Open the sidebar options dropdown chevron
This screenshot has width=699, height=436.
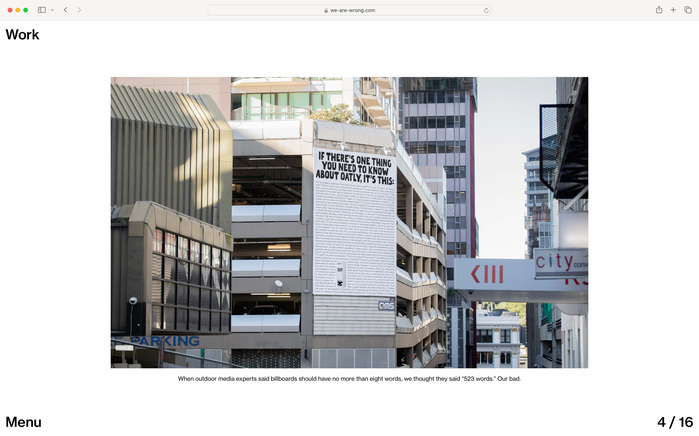52,10
